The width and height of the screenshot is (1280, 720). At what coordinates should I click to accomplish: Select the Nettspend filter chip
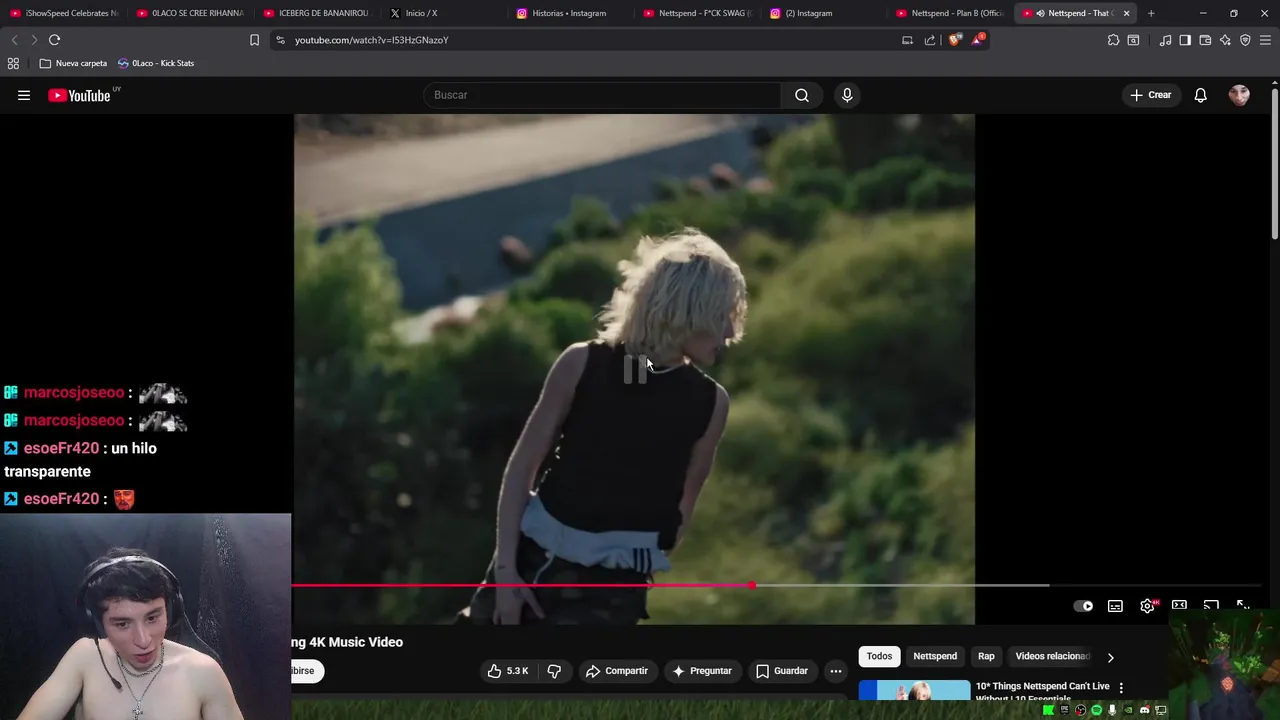pos(935,656)
